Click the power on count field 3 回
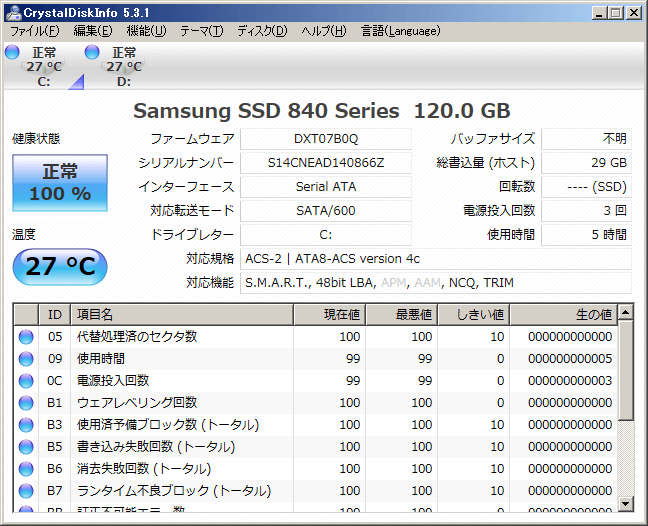648x526 pixels. coord(586,211)
